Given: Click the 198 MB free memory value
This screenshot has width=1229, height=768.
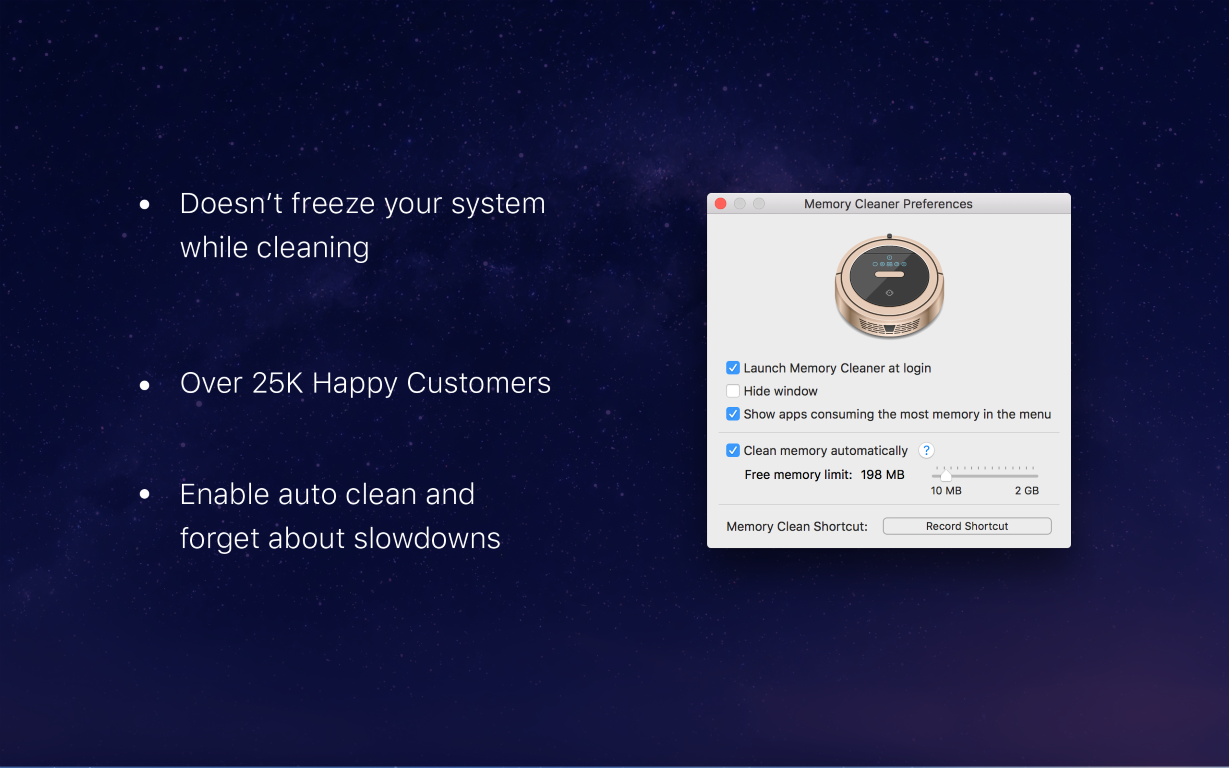Looking at the screenshot, I should click(882, 475).
